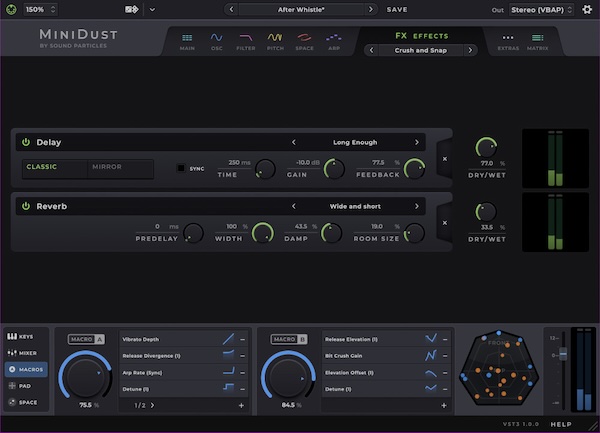Previous Delay preset before Long Enough
The image size is (600, 433).
(293, 142)
